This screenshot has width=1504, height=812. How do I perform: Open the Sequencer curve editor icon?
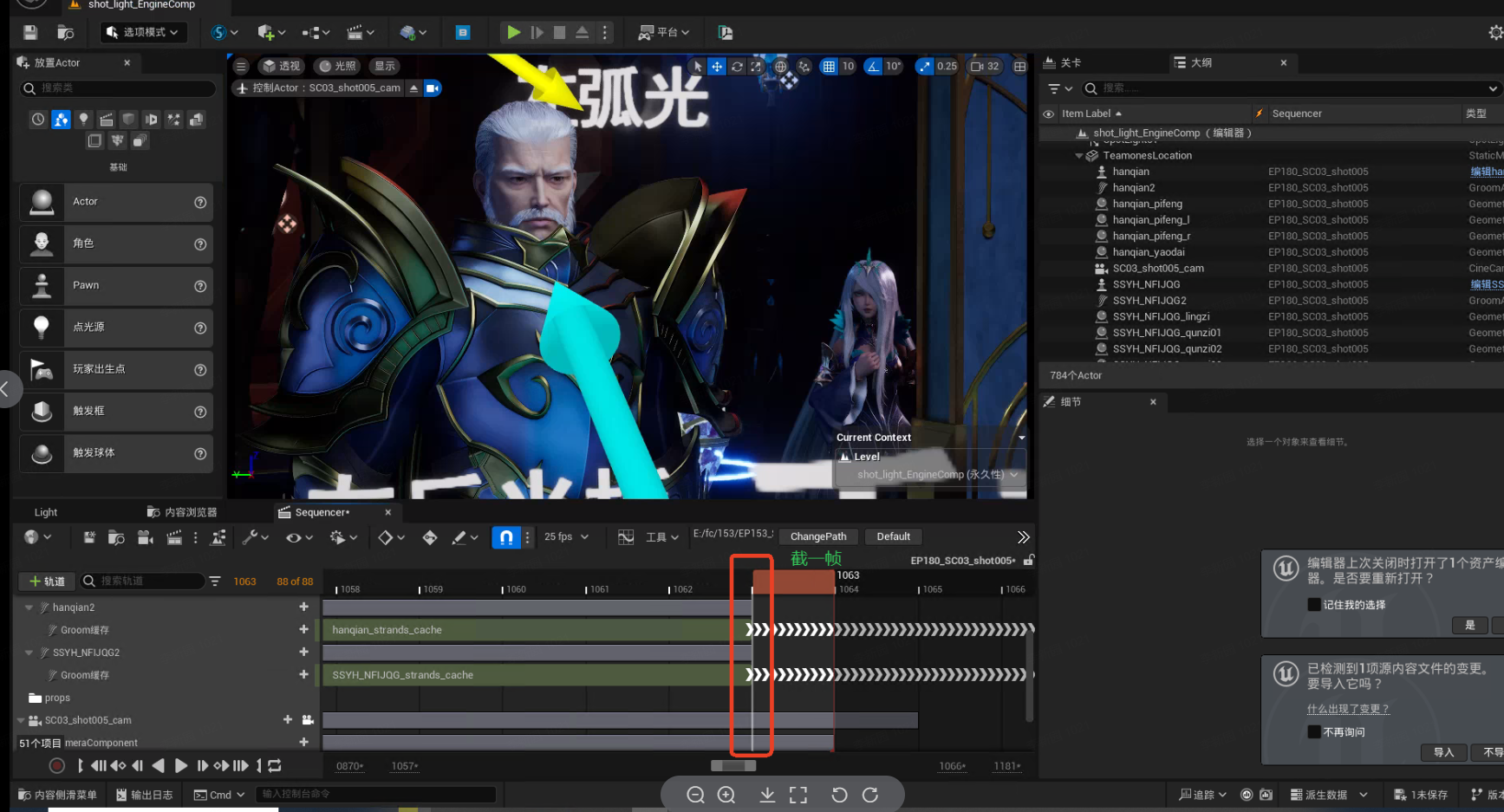(625, 537)
